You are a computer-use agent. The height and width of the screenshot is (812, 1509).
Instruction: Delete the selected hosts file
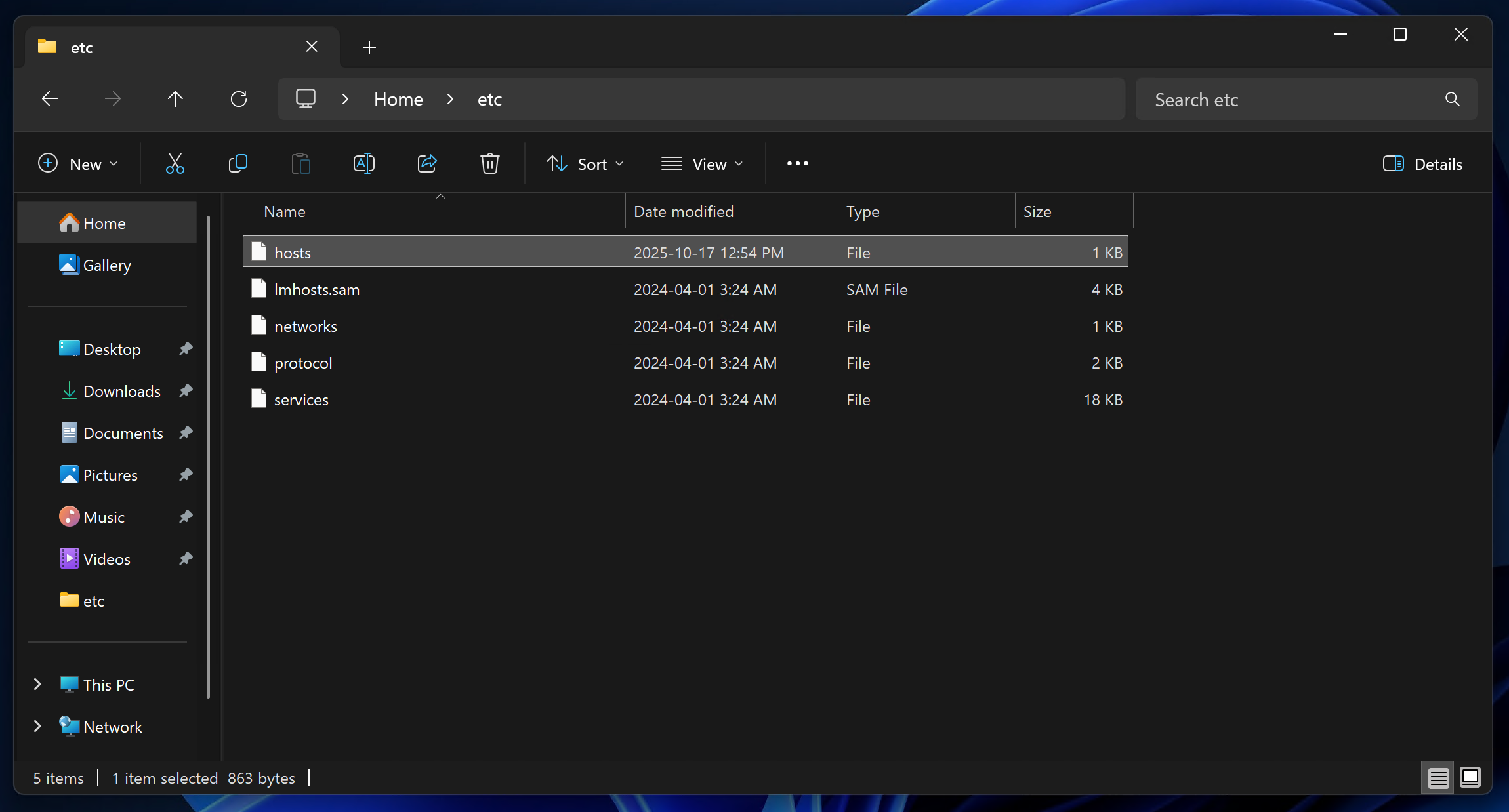(x=489, y=163)
